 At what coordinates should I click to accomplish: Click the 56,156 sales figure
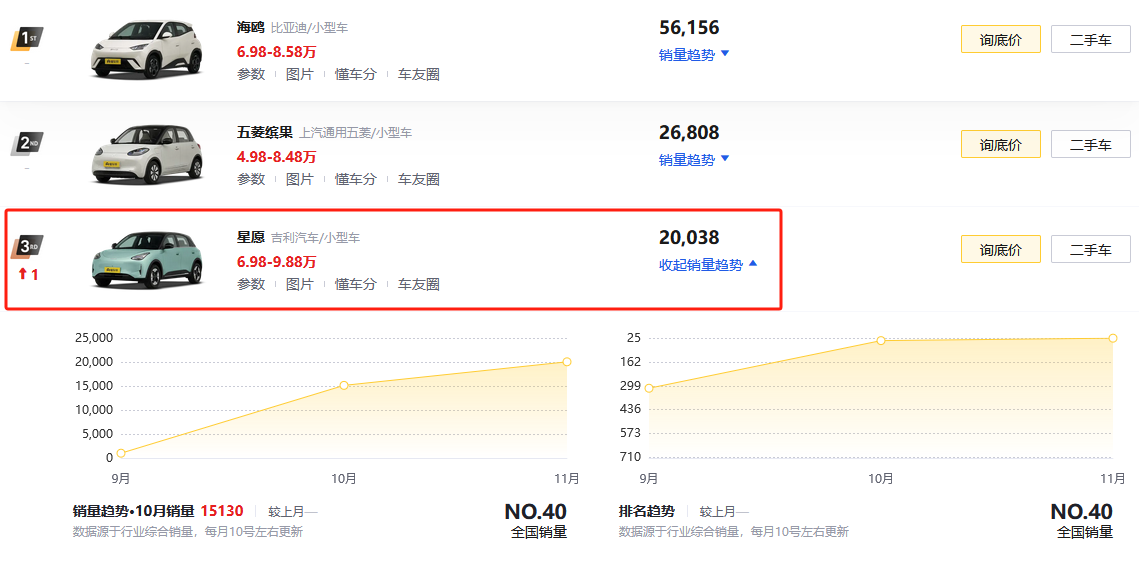pos(689,28)
